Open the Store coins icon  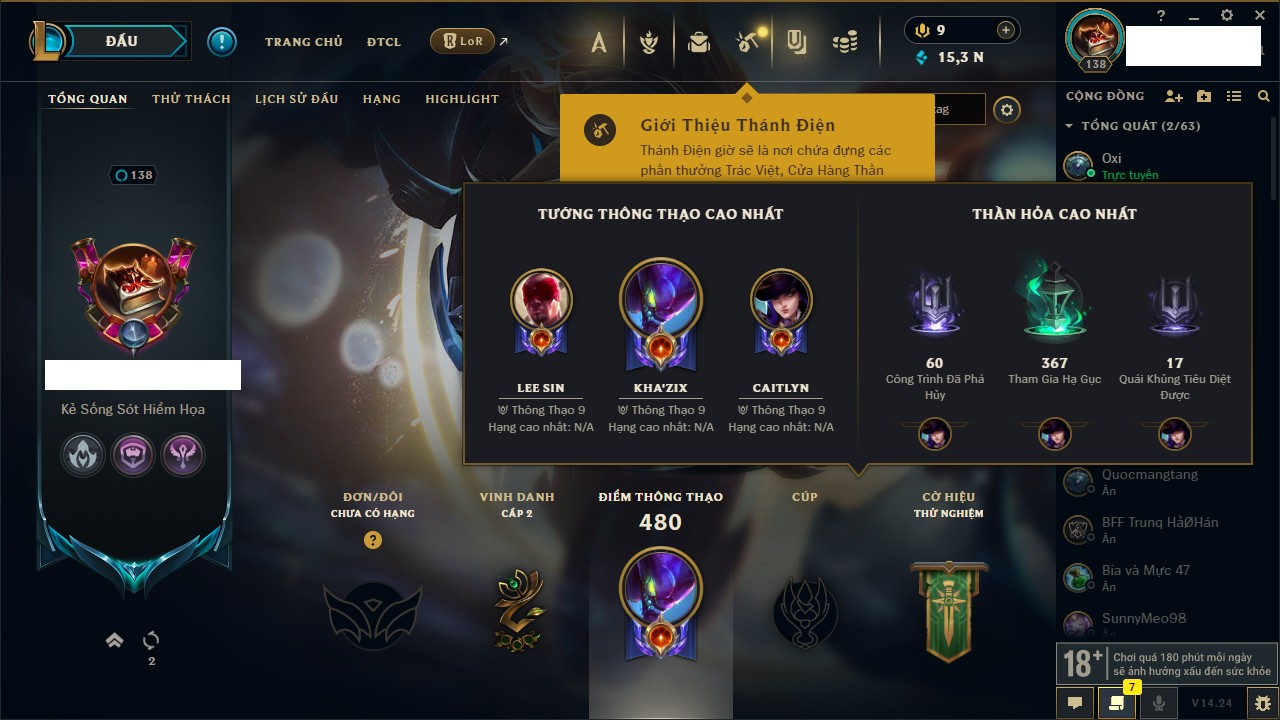(x=846, y=42)
